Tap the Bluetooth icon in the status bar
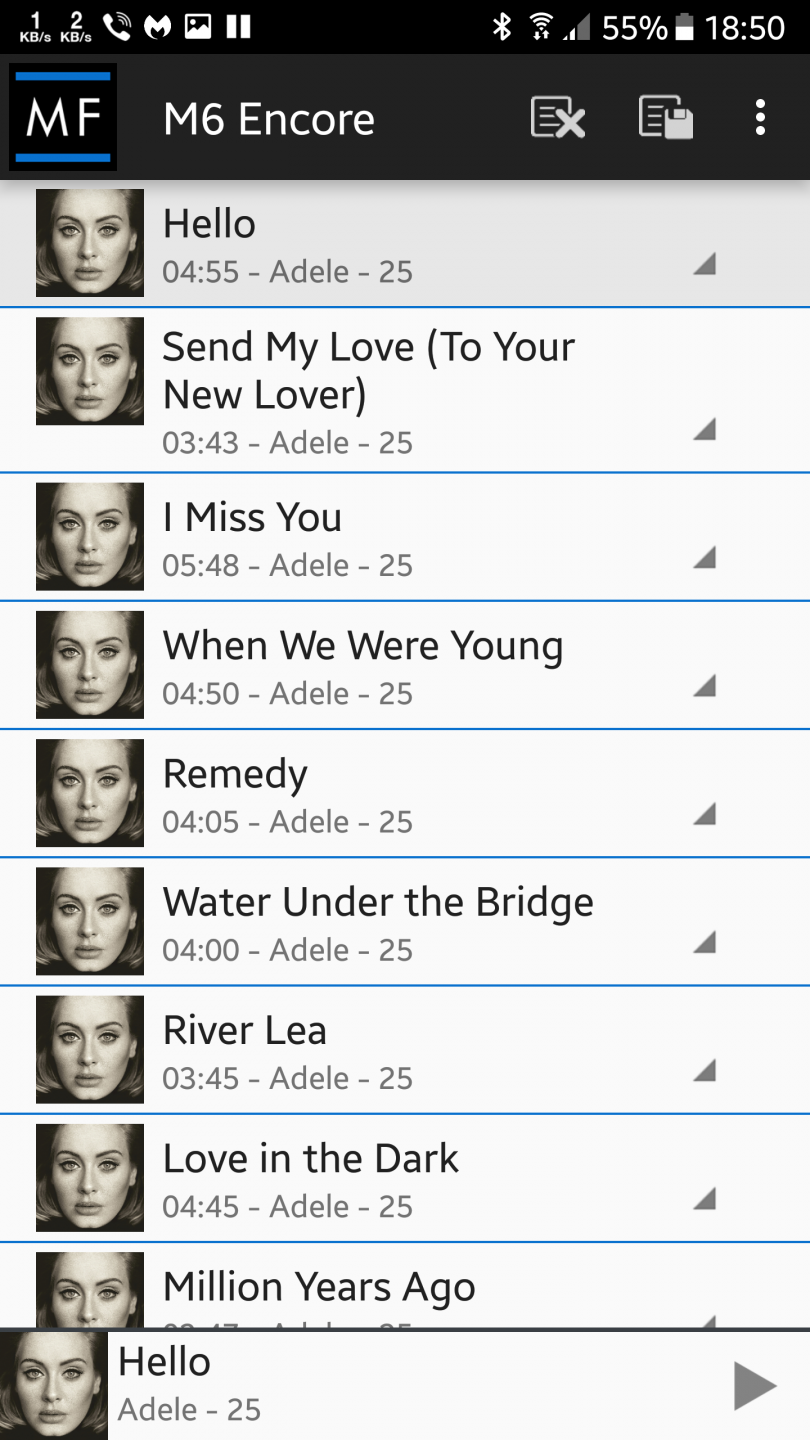The width and height of the screenshot is (810, 1440). pyautogui.click(x=502, y=27)
